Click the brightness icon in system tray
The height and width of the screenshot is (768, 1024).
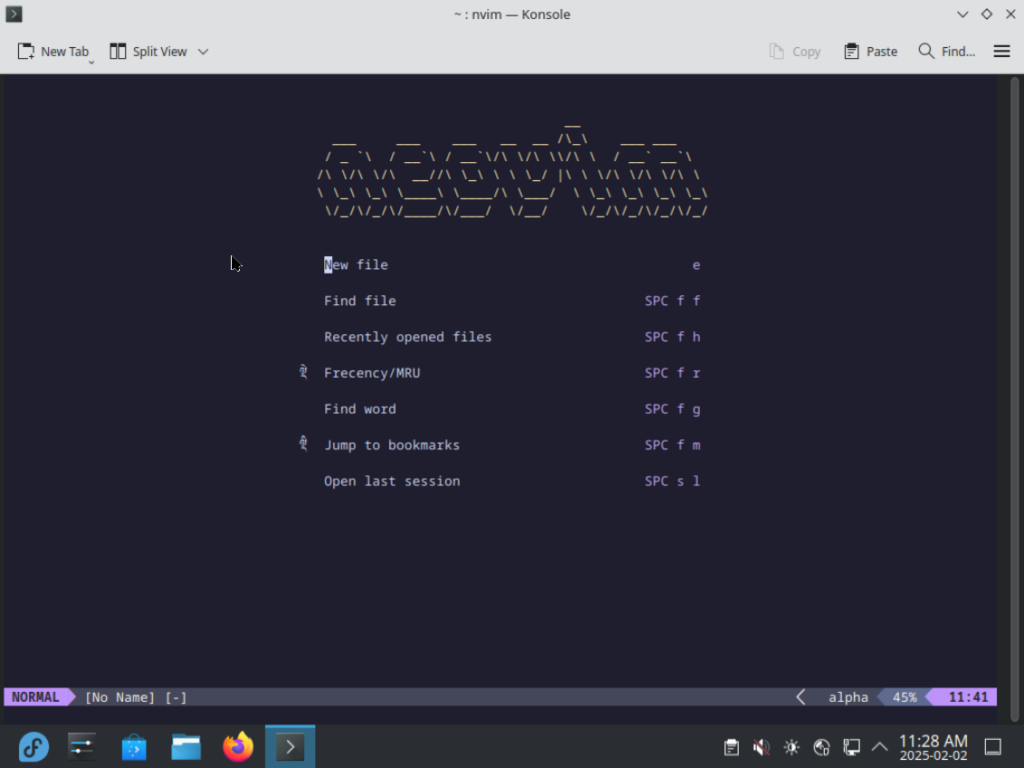tap(791, 747)
